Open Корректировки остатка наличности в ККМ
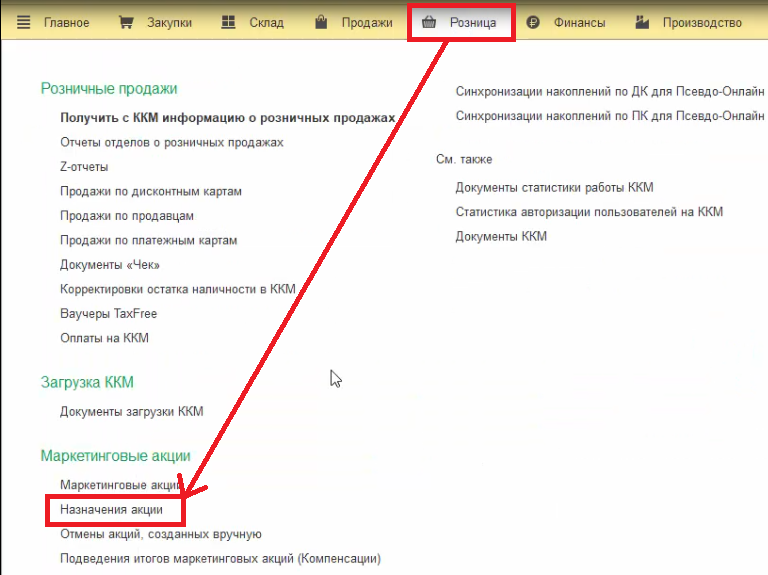 (178, 289)
